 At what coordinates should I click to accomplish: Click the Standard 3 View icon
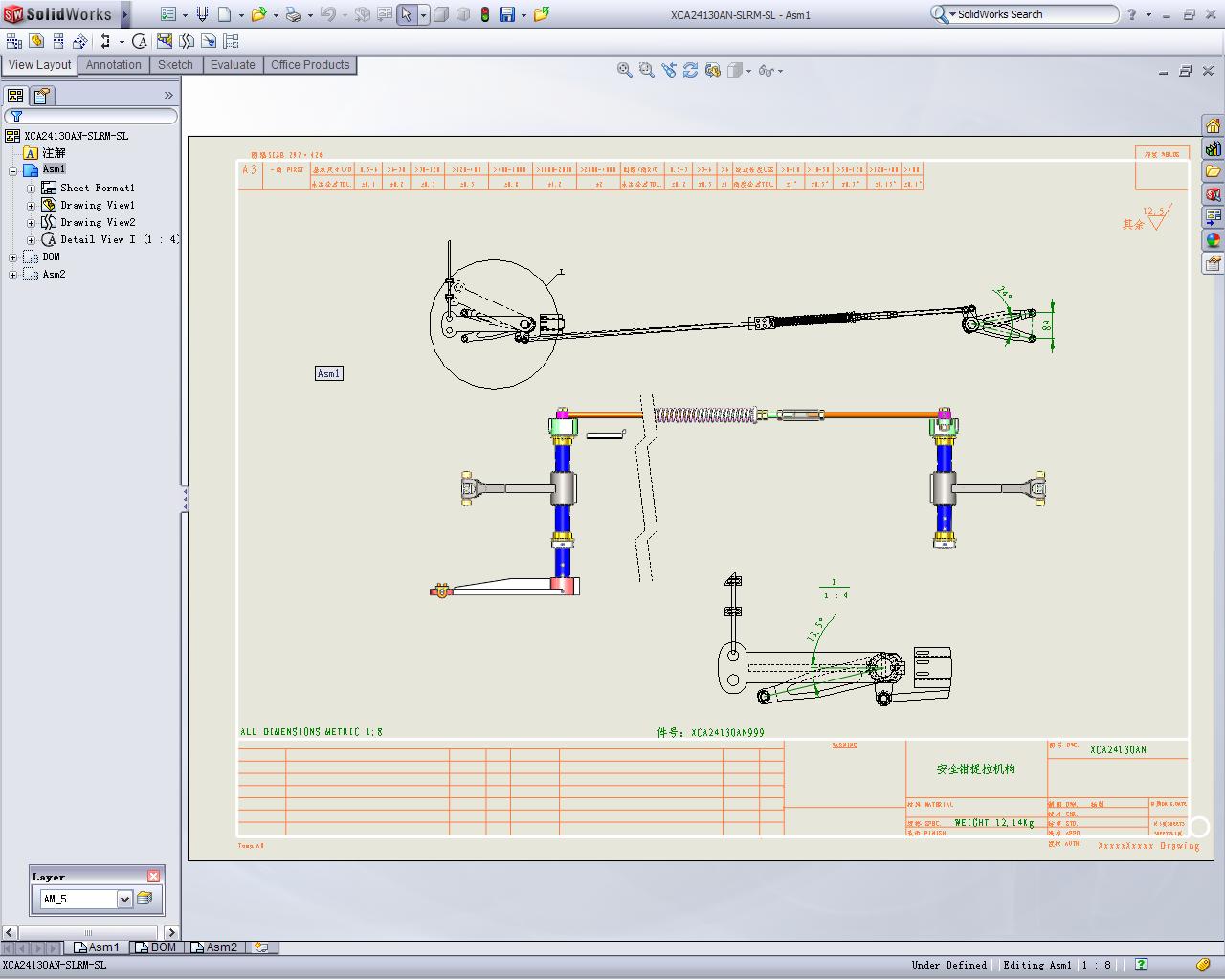(x=14, y=41)
